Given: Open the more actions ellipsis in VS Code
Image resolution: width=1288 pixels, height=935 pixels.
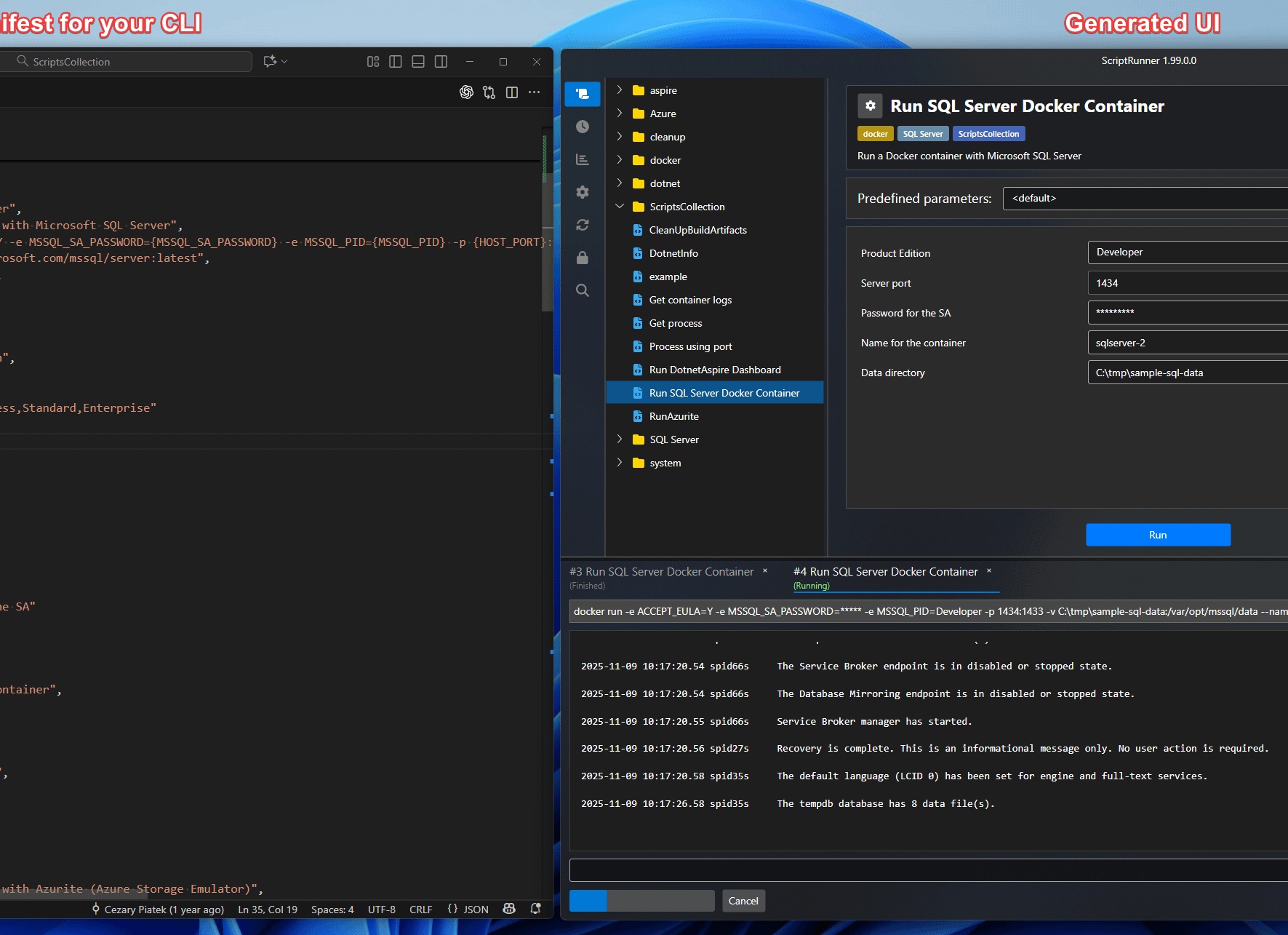Looking at the screenshot, I should tap(535, 92).
